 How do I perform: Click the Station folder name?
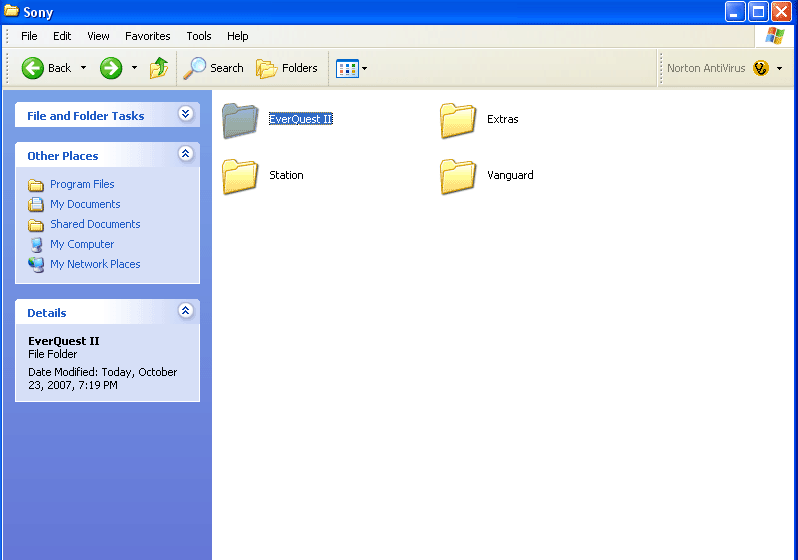coord(287,175)
